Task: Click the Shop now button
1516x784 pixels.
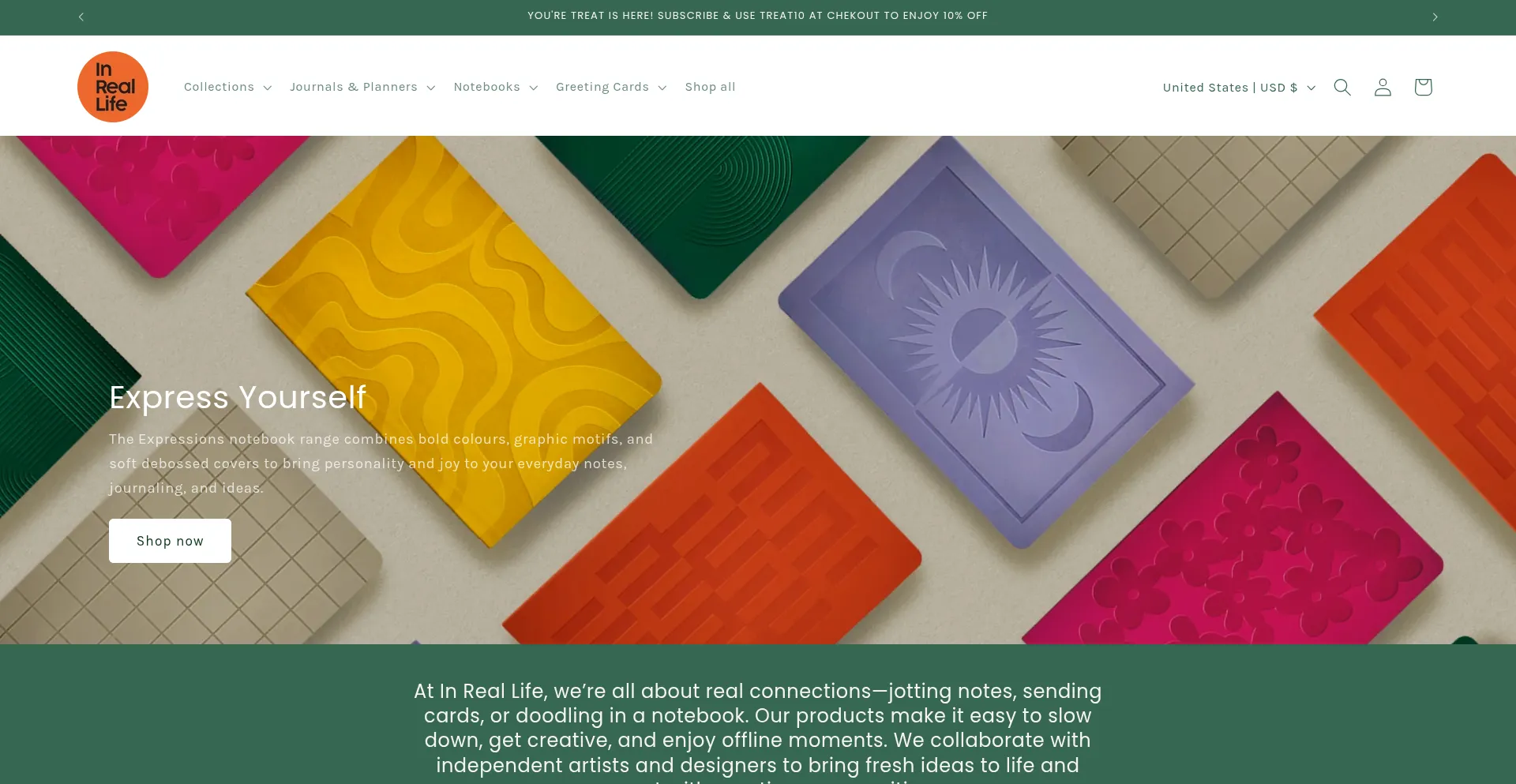Action: tap(170, 541)
